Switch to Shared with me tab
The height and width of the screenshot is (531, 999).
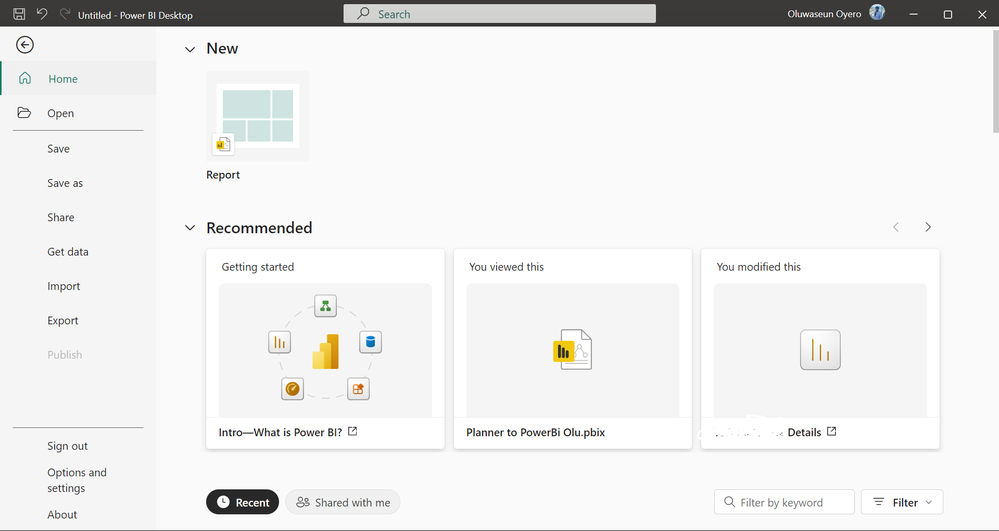(x=343, y=502)
